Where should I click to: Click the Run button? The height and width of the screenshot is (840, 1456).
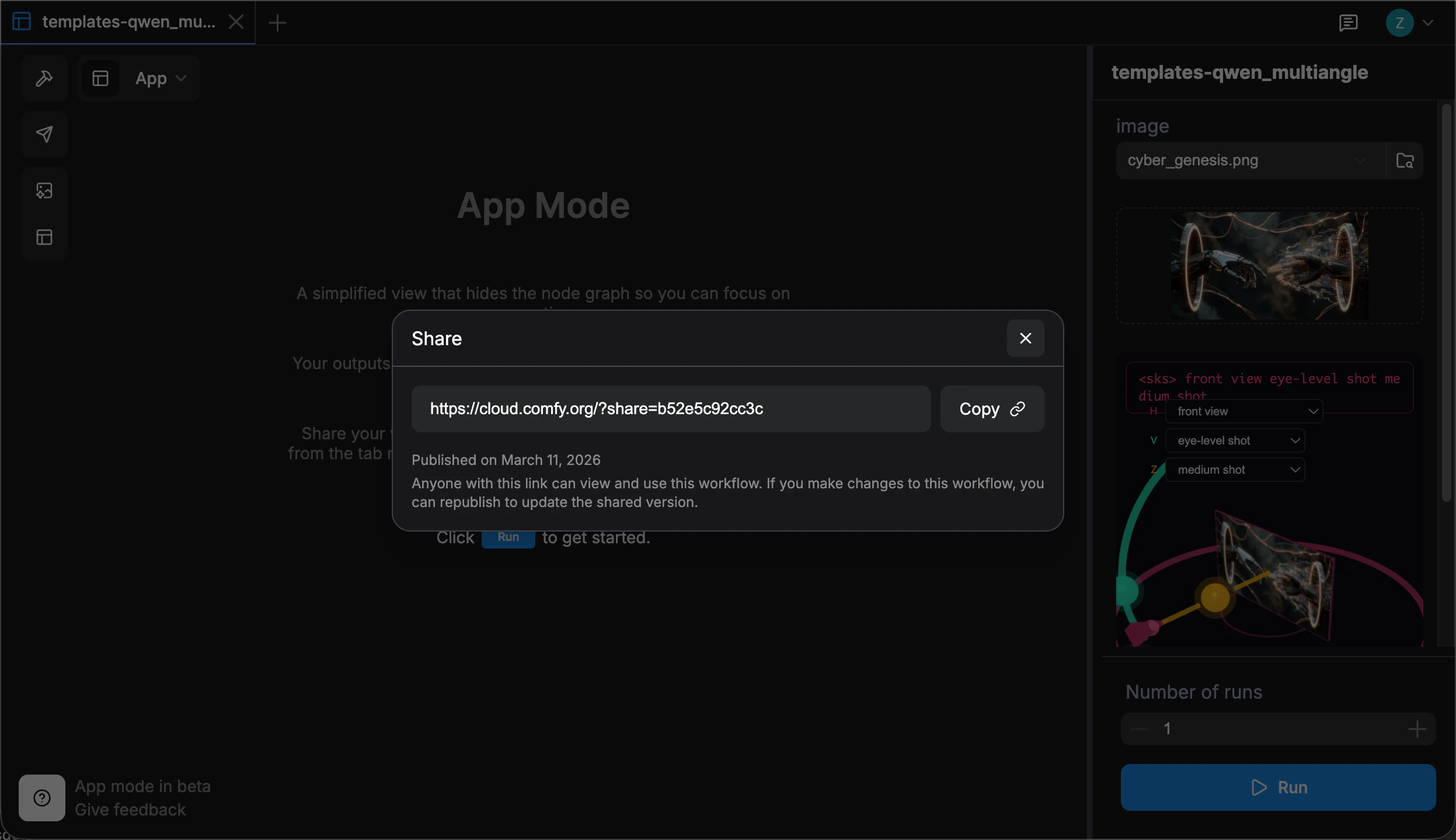coord(1277,787)
